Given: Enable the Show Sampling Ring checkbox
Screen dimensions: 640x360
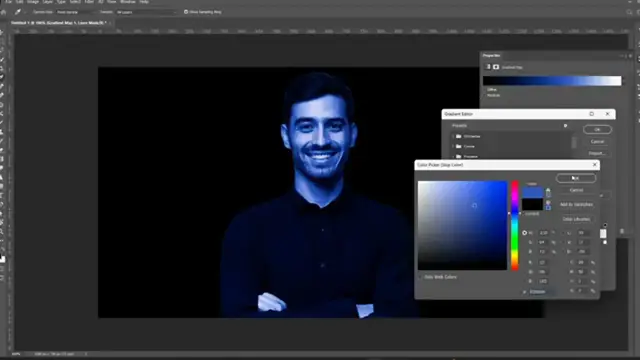Looking at the screenshot, I should (x=186, y=12).
